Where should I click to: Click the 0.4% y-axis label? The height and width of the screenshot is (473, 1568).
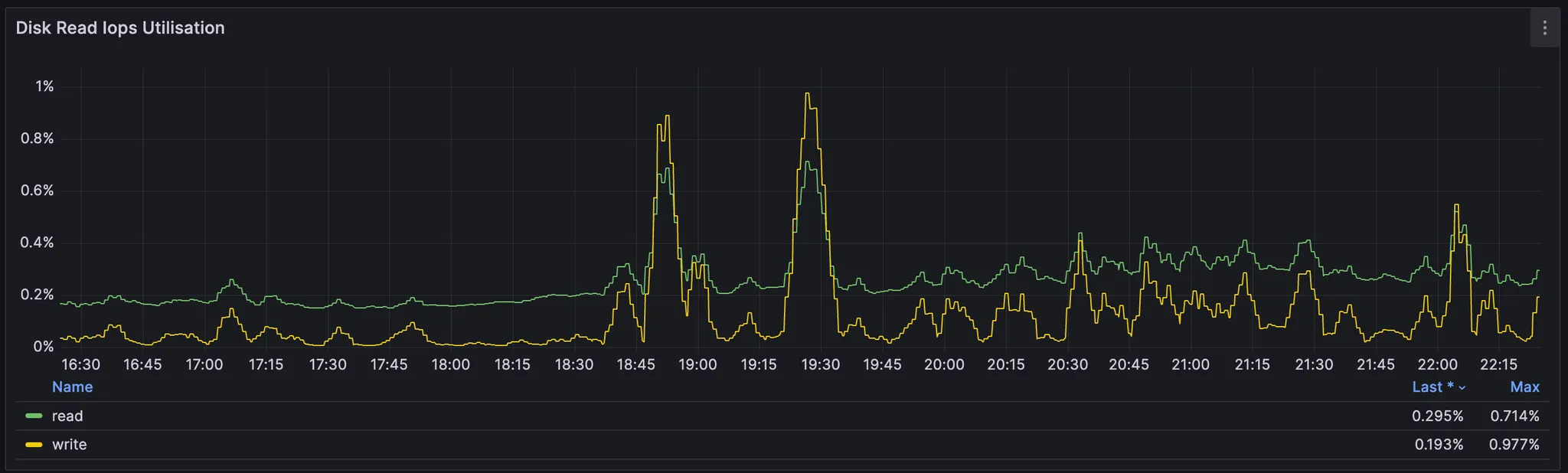[x=38, y=243]
